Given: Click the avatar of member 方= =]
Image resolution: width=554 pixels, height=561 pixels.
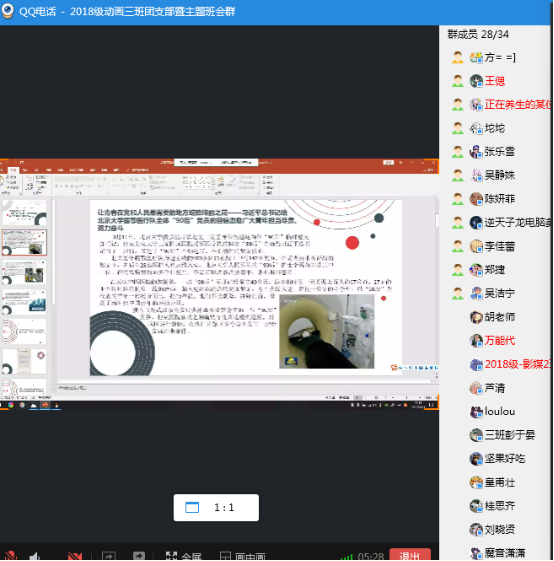Looking at the screenshot, I should pos(476,57).
